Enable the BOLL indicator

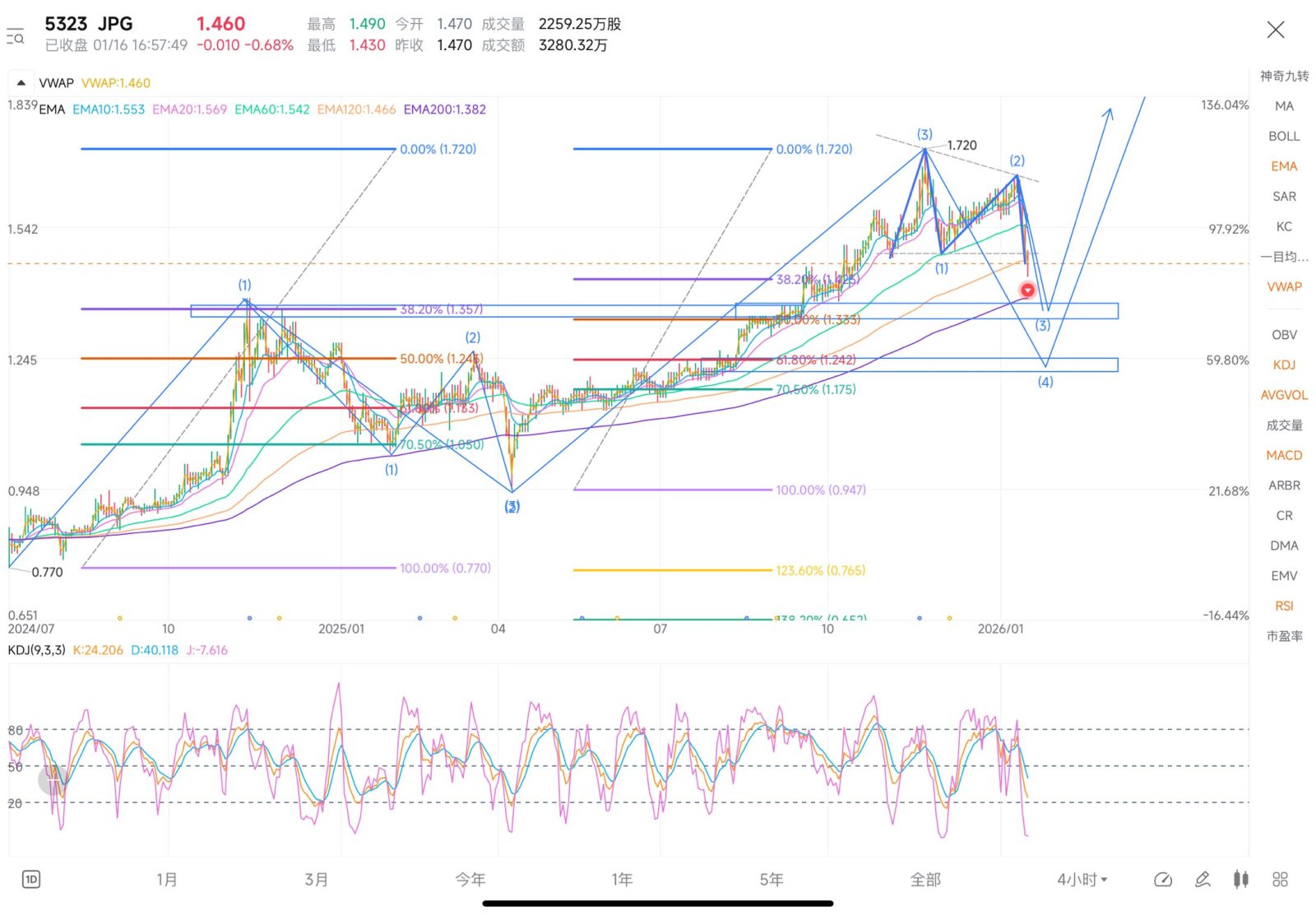coord(1284,136)
